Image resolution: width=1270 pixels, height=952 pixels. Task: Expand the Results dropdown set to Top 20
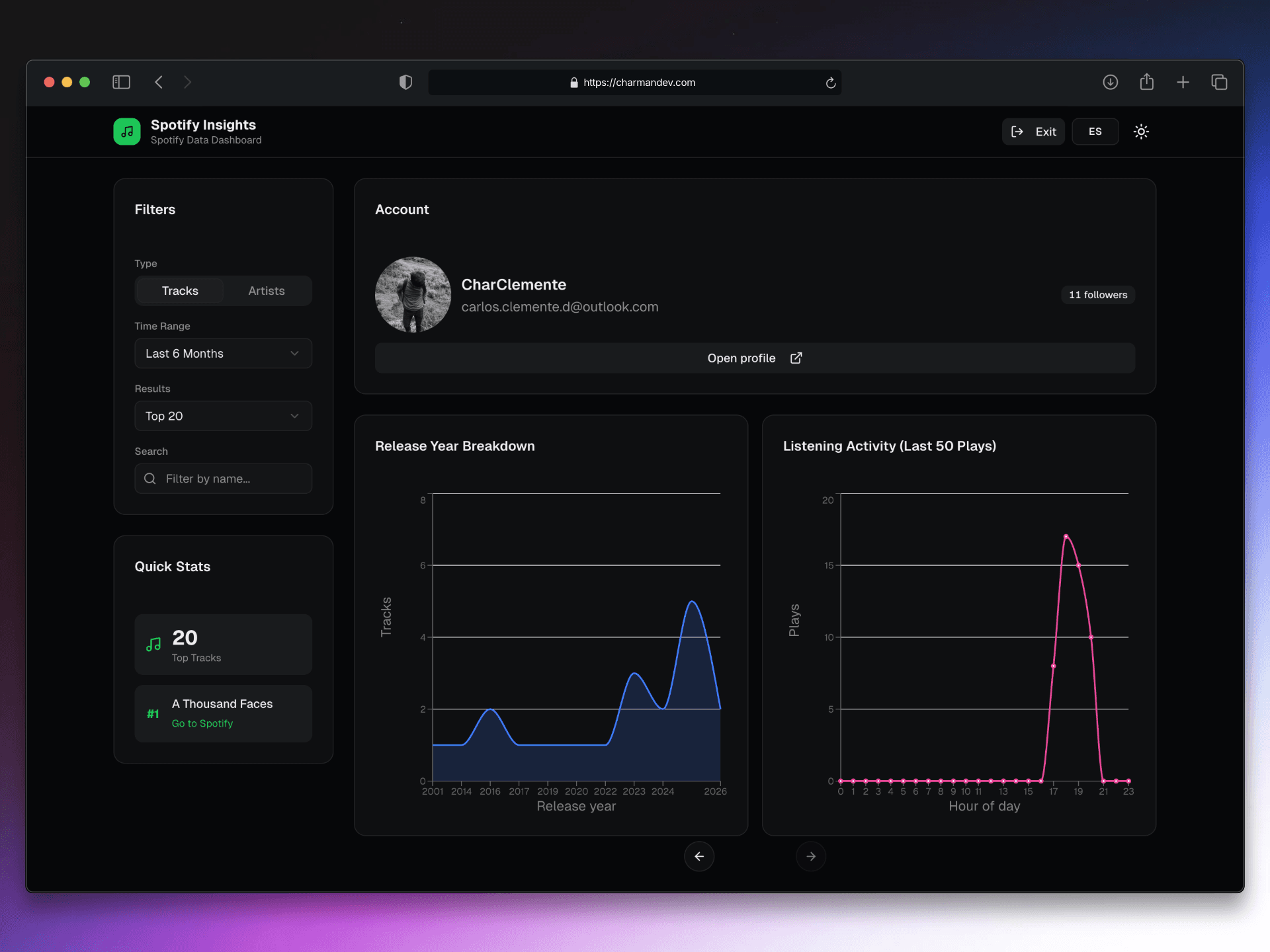coord(223,416)
